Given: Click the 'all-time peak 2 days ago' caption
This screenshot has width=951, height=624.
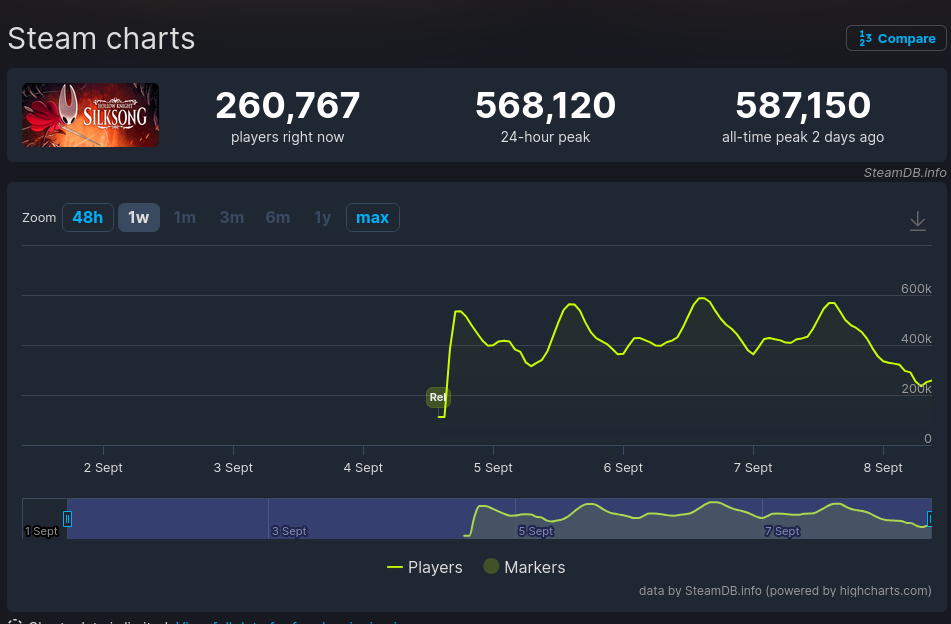Looking at the screenshot, I should [802, 137].
